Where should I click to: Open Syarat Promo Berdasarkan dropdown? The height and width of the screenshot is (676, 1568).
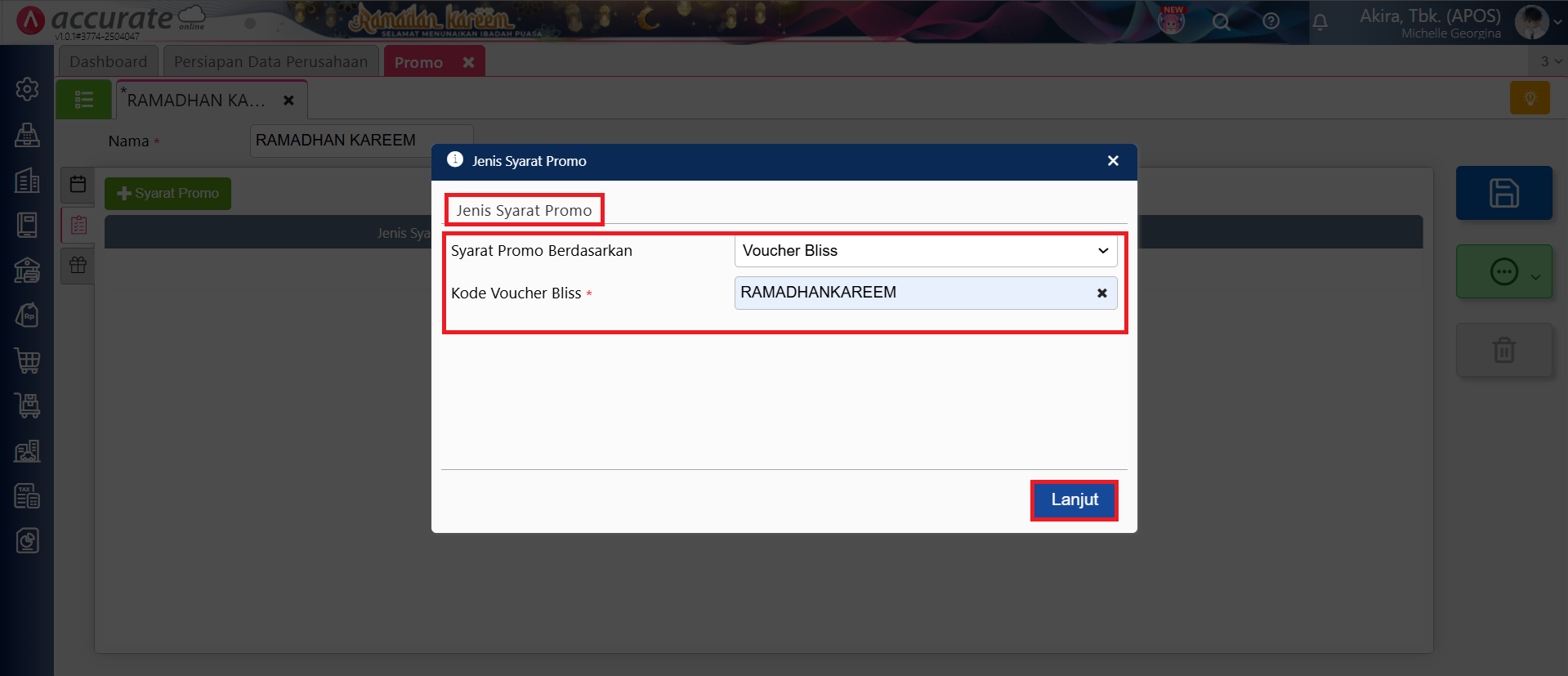pyautogui.click(x=925, y=251)
